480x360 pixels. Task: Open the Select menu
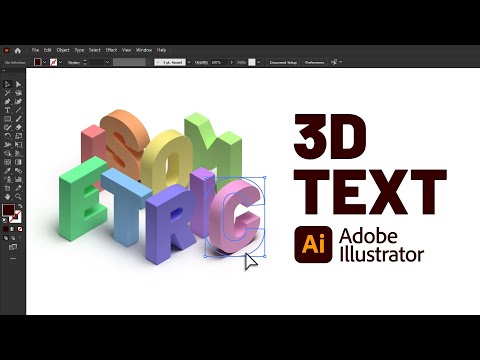[x=95, y=50]
